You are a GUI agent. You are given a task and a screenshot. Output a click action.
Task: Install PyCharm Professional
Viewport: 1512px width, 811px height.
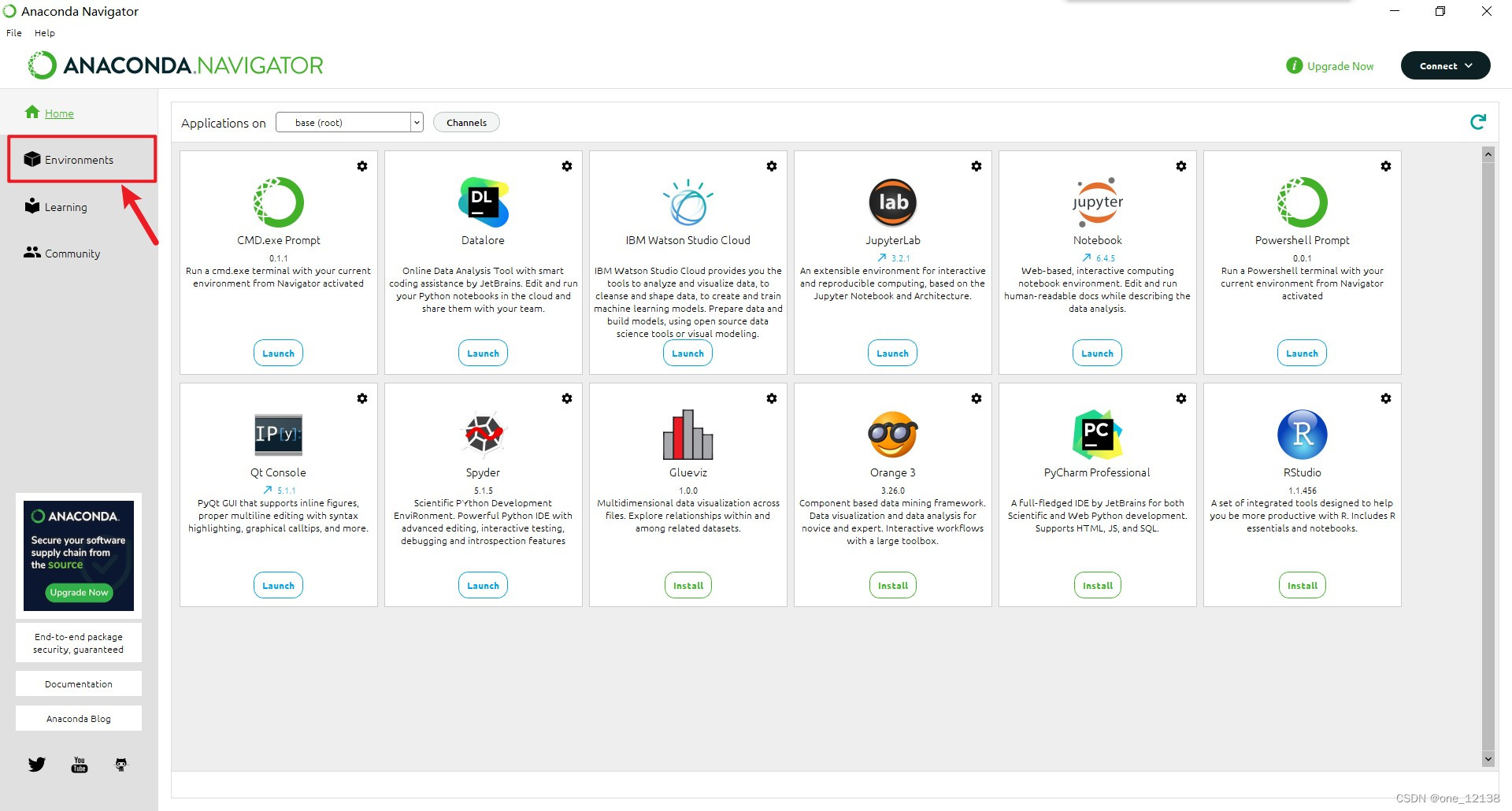1098,585
